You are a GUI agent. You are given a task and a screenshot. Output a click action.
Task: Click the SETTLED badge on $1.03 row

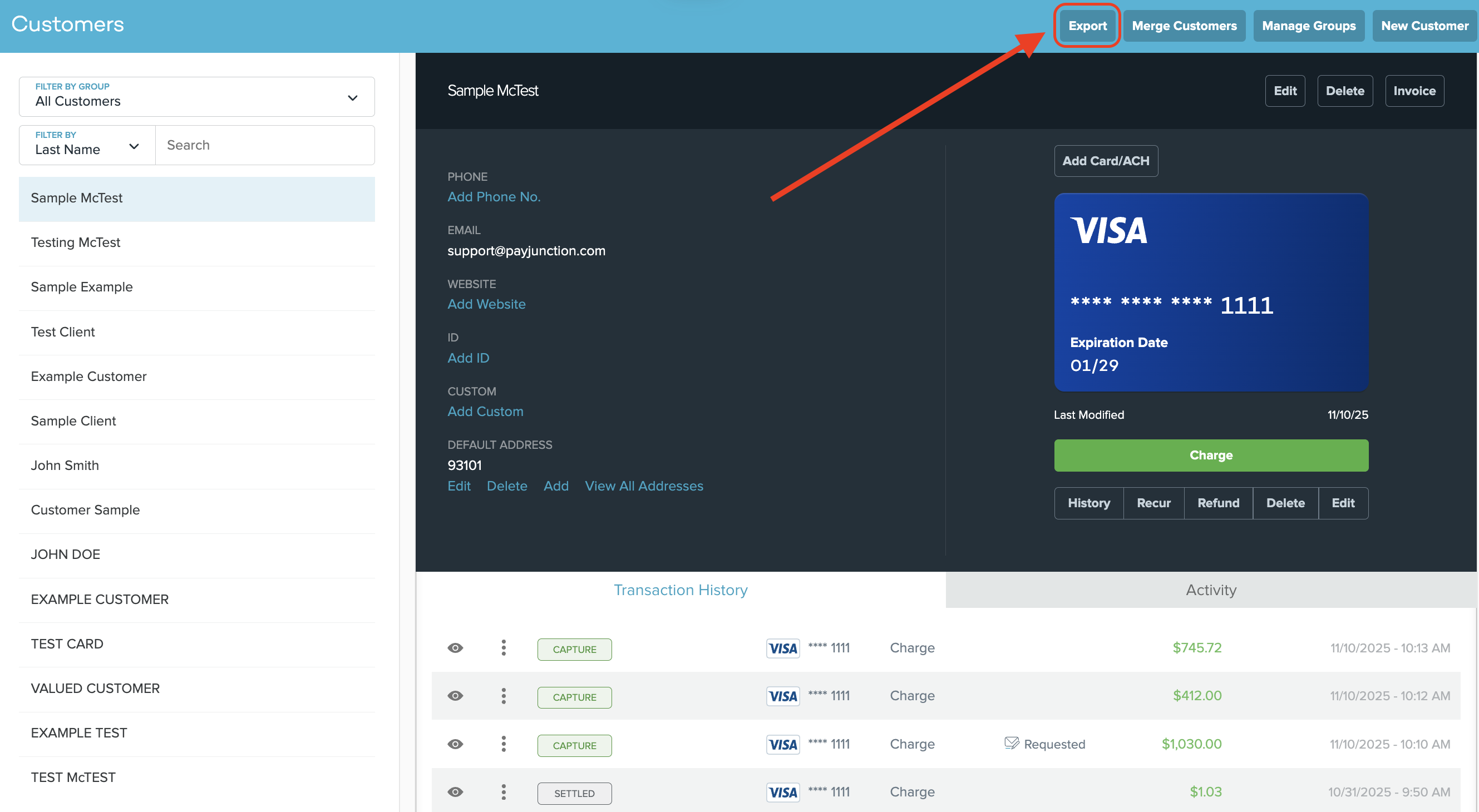point(574,793)
